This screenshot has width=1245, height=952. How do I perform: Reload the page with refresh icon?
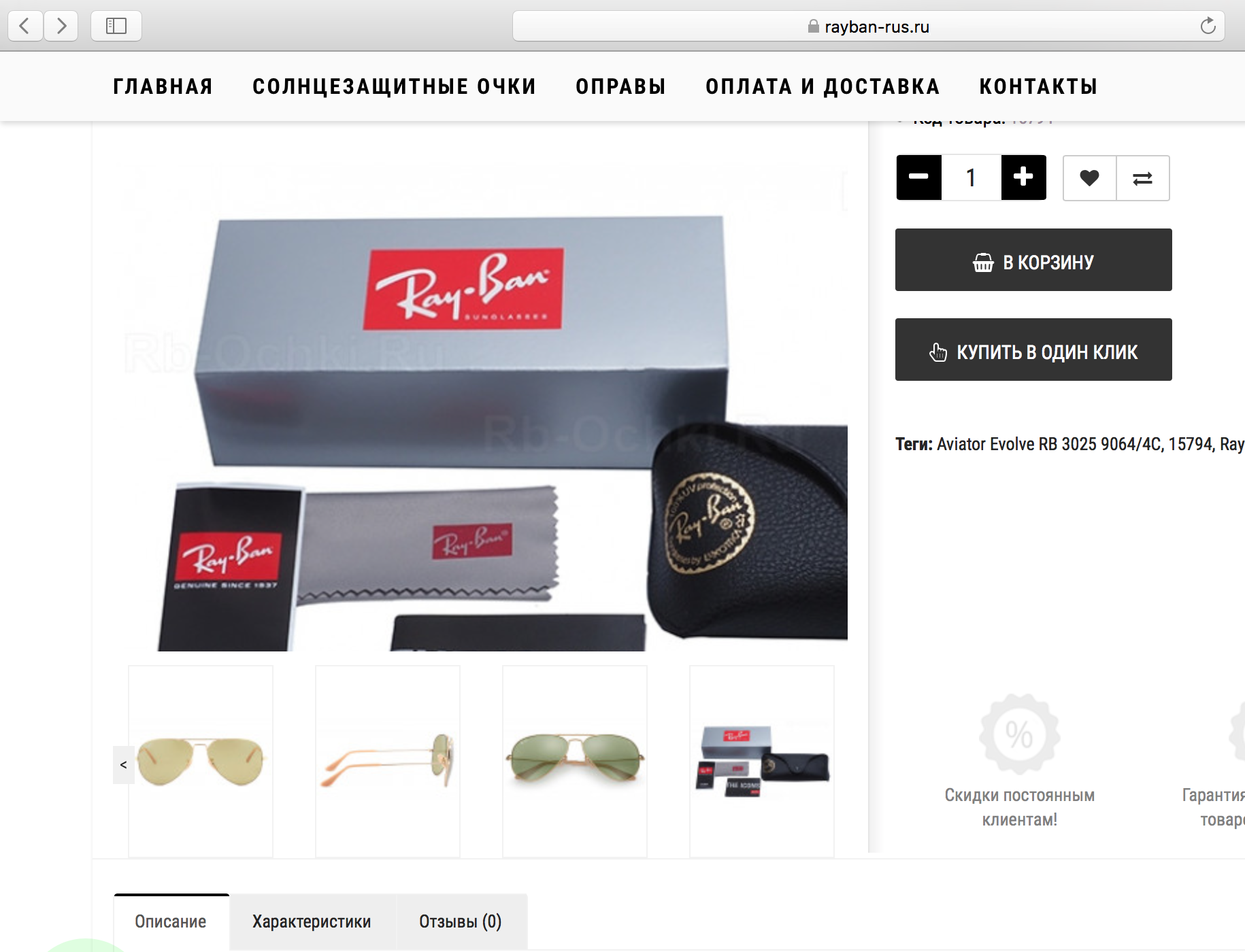[x=1208, y=26]
